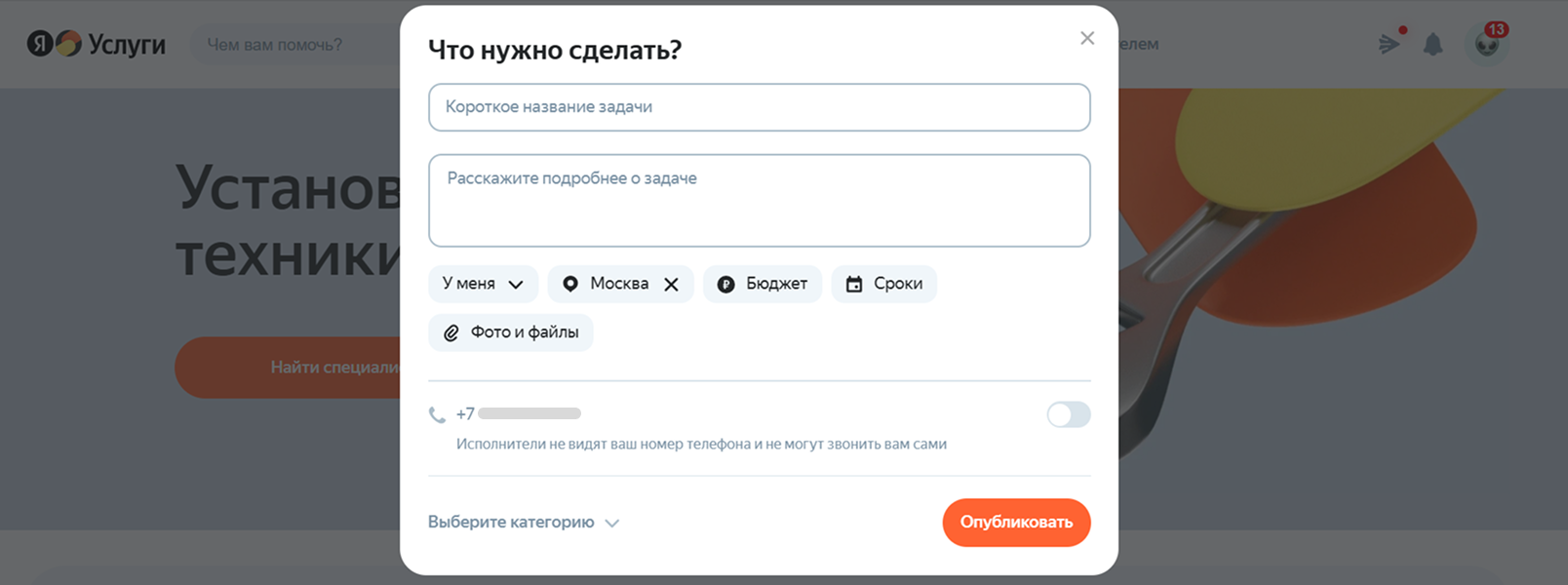Open Яндекс Услуги logo home link
This screenshot has width=1568, height=585.
click(x=96, y=44)
